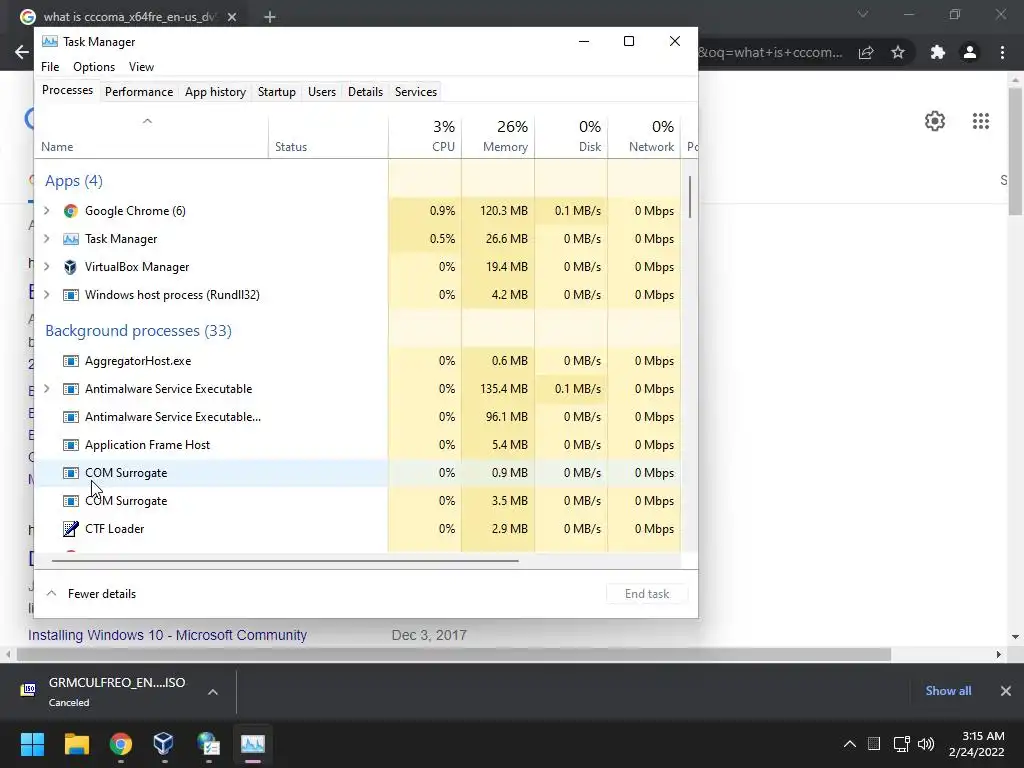Click the Application Frame Host icon

[71, 445]
